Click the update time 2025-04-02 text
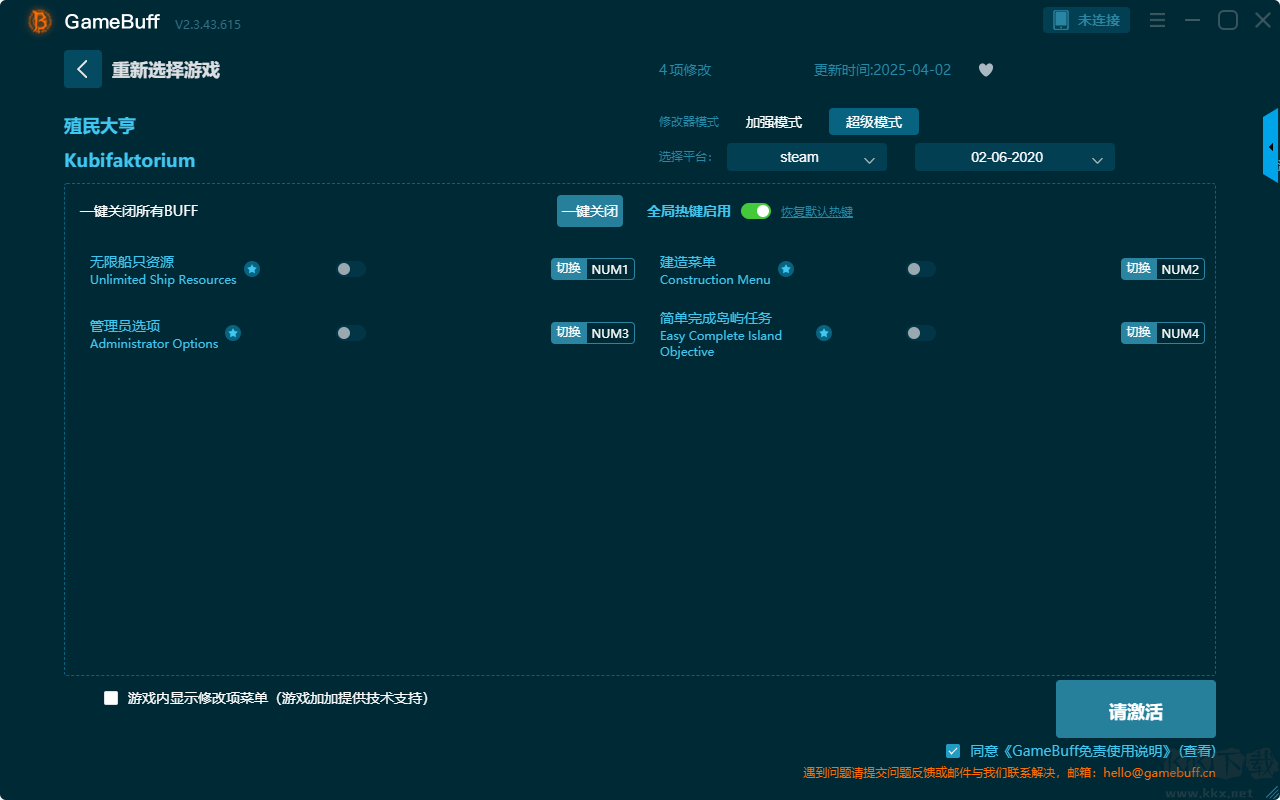1280x800 pixels. tap(883, 70)
